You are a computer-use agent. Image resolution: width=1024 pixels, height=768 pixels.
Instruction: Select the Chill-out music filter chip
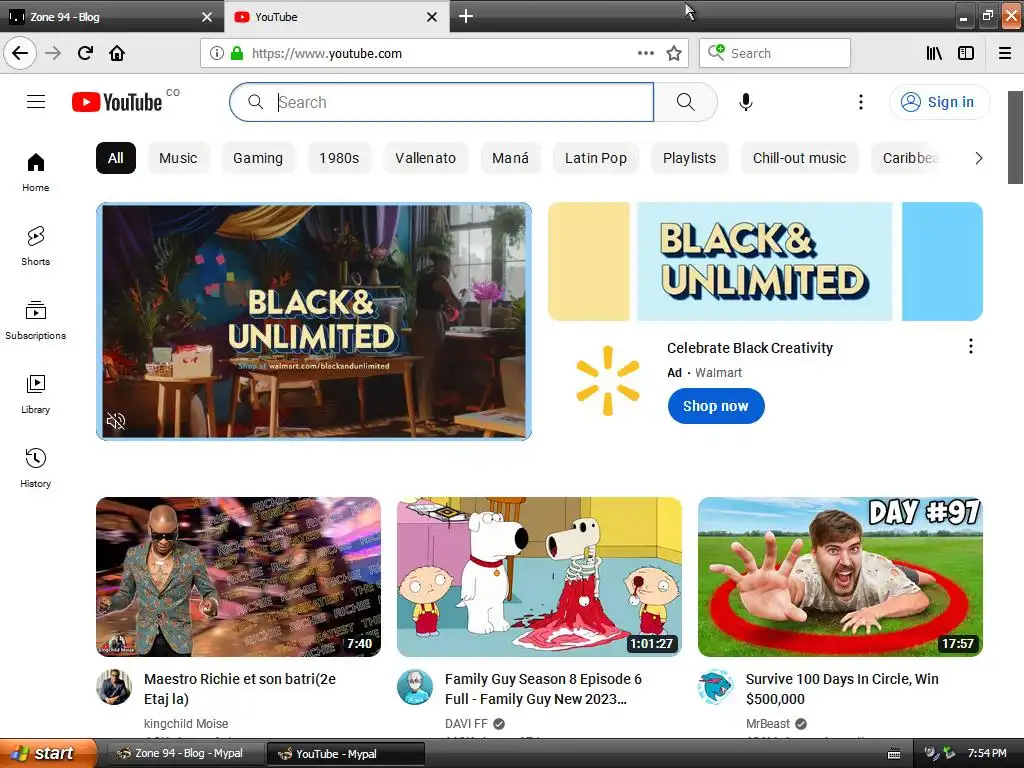tap(799, 158)
